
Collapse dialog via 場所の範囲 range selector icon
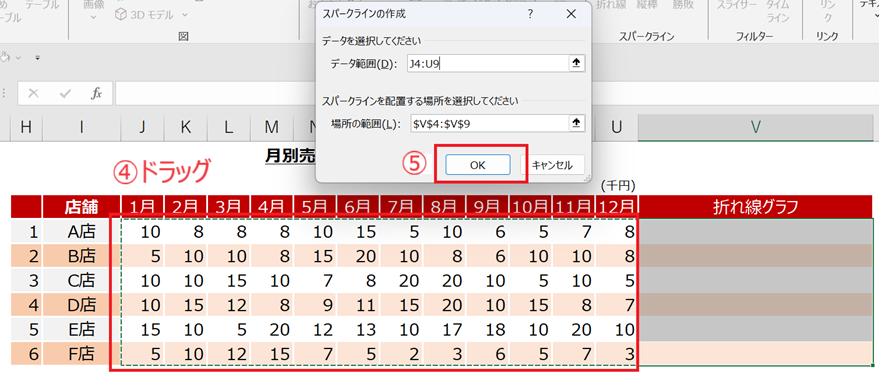tap(575, 124)
